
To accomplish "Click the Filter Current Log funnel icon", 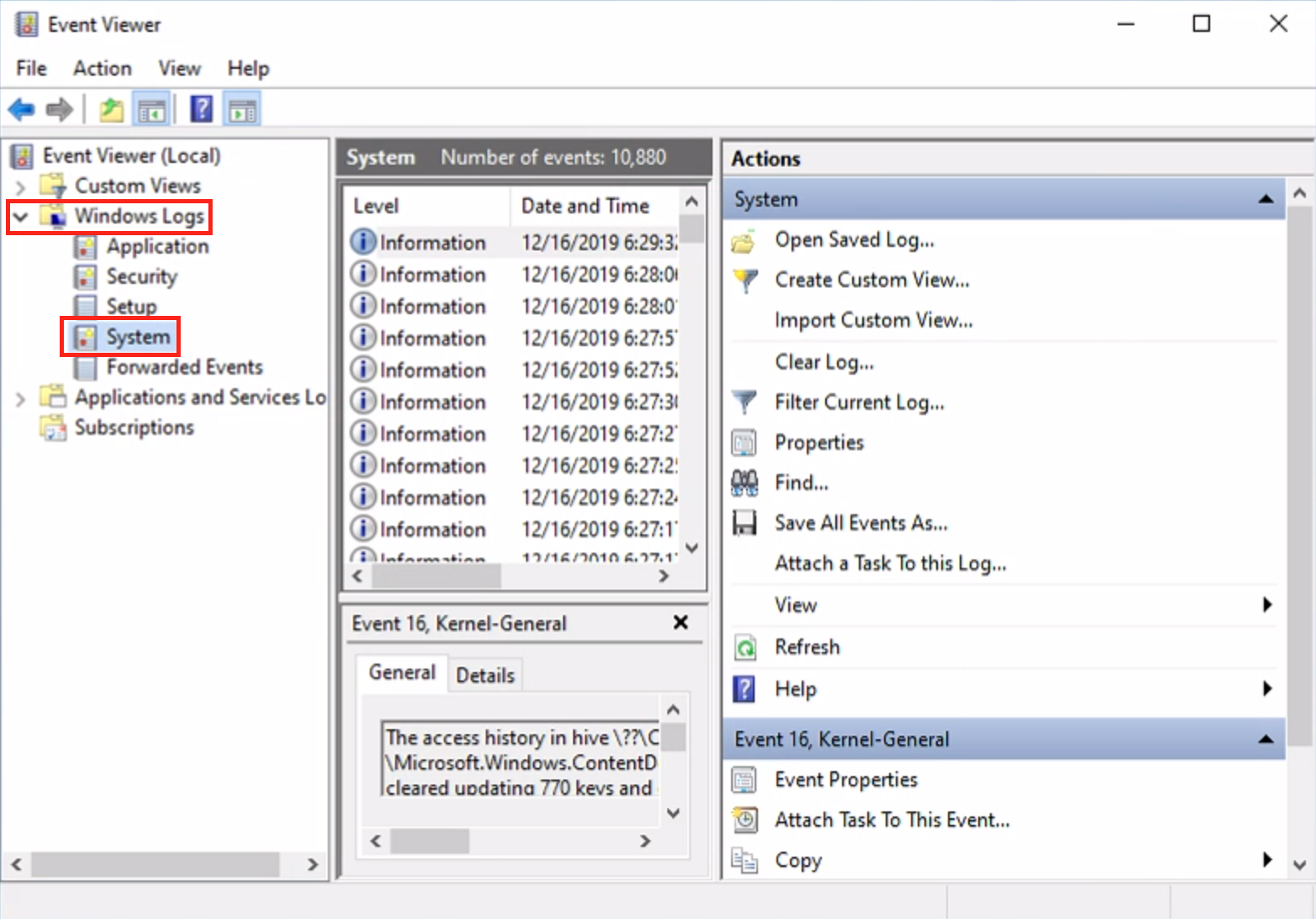I will click(x=745, y=402).
